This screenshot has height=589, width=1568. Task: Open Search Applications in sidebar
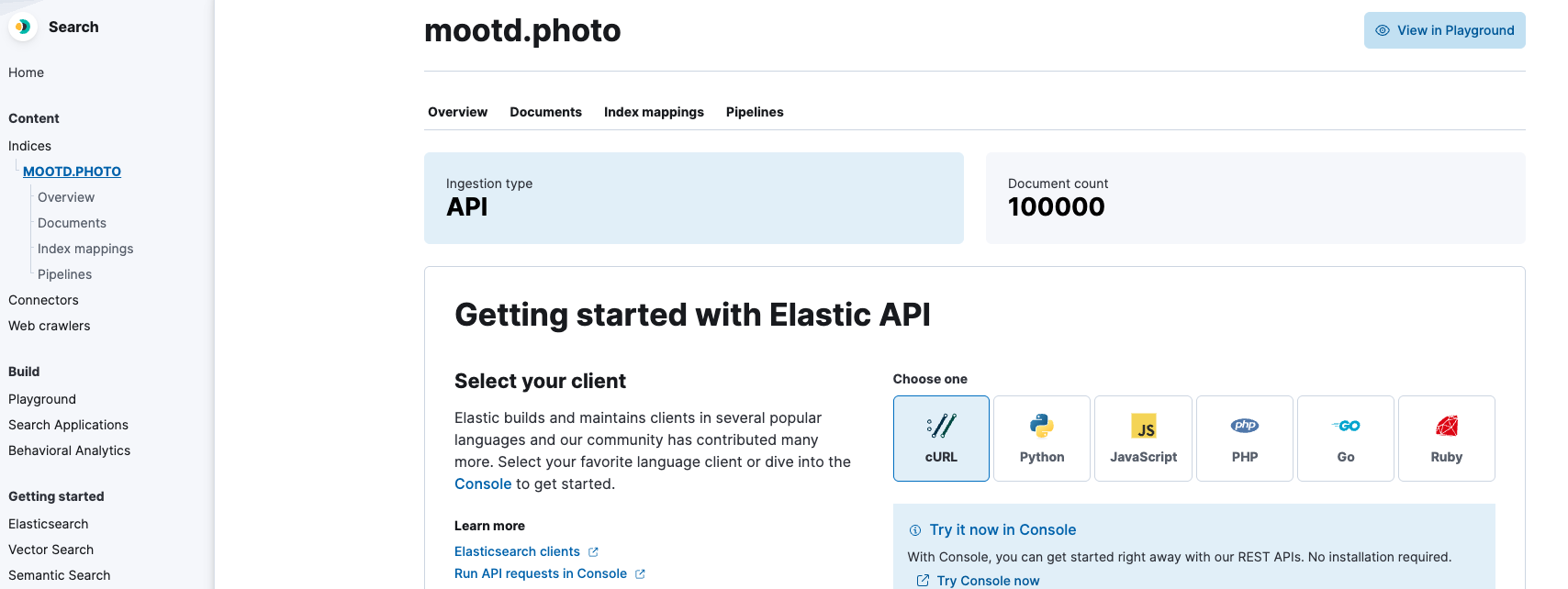pyautogui.click(x=68, y=425)
